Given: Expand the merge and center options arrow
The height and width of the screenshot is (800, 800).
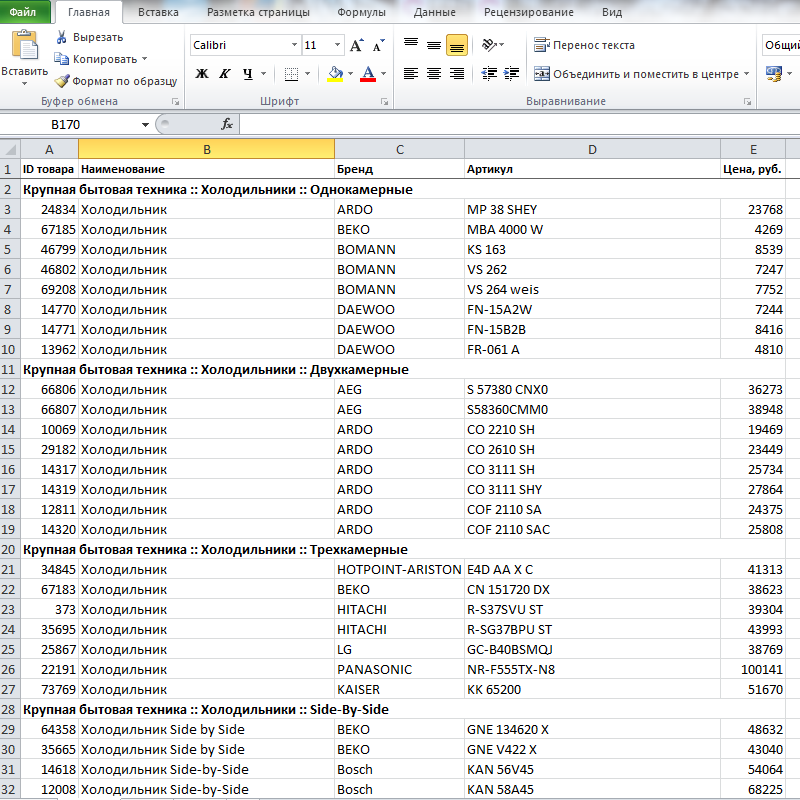Looking at the screenshot, I should 746,74.
